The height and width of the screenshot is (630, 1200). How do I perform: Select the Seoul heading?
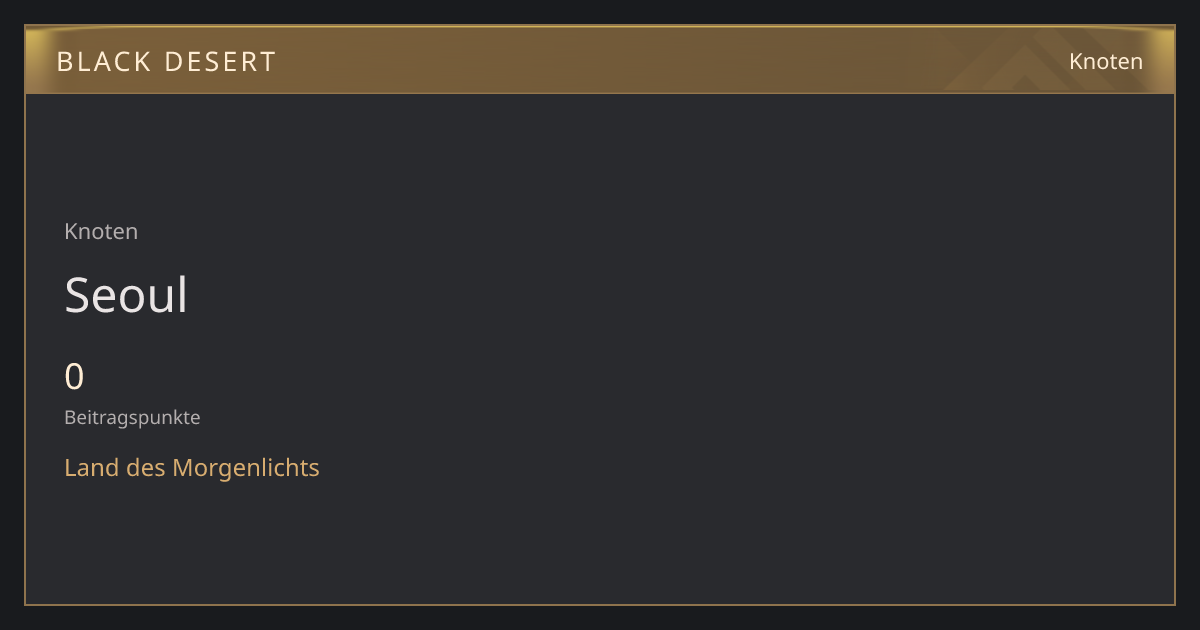pos(126,295)
